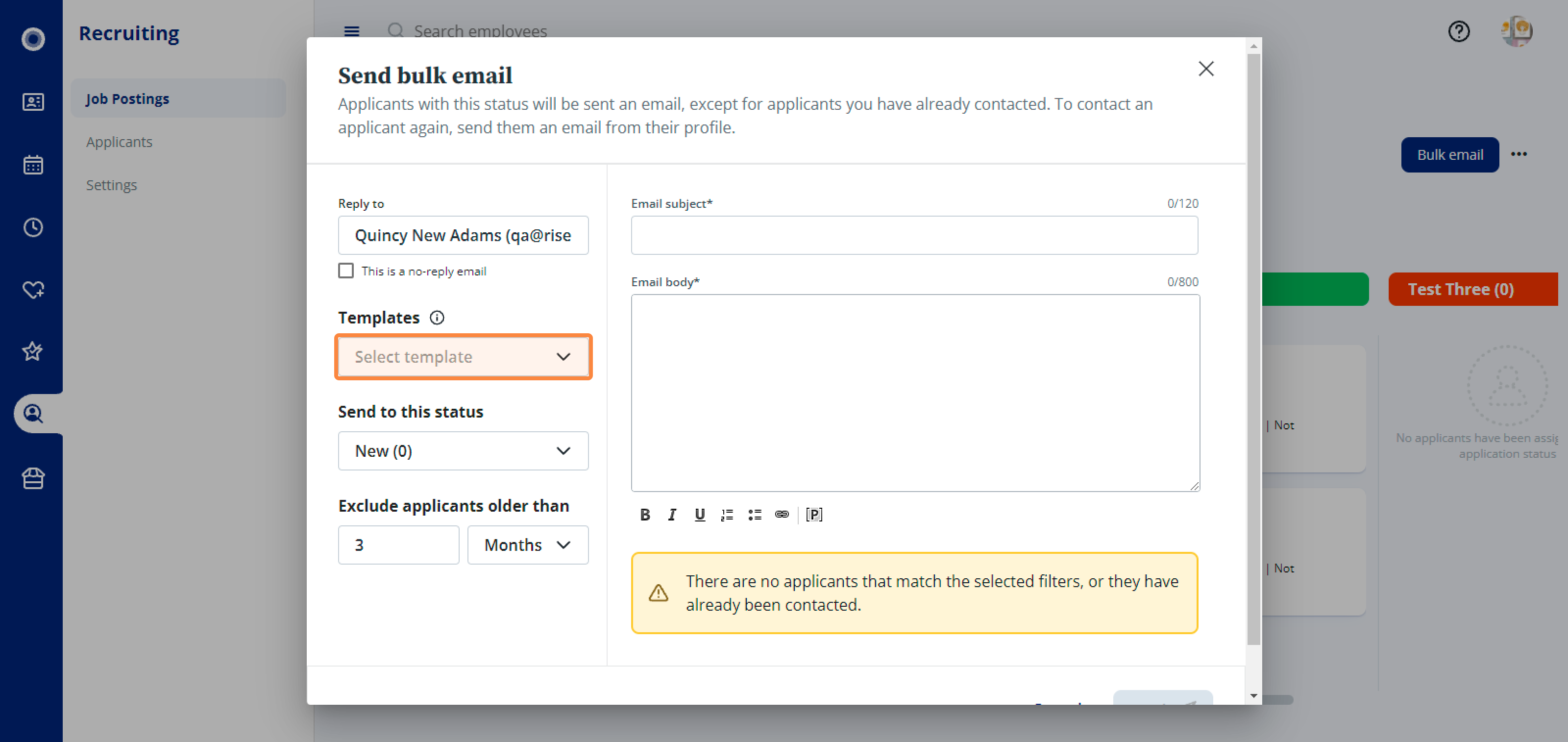Open the clock time-tracking sidebar icon
The image size is (1568, 742).
[33, 227]
